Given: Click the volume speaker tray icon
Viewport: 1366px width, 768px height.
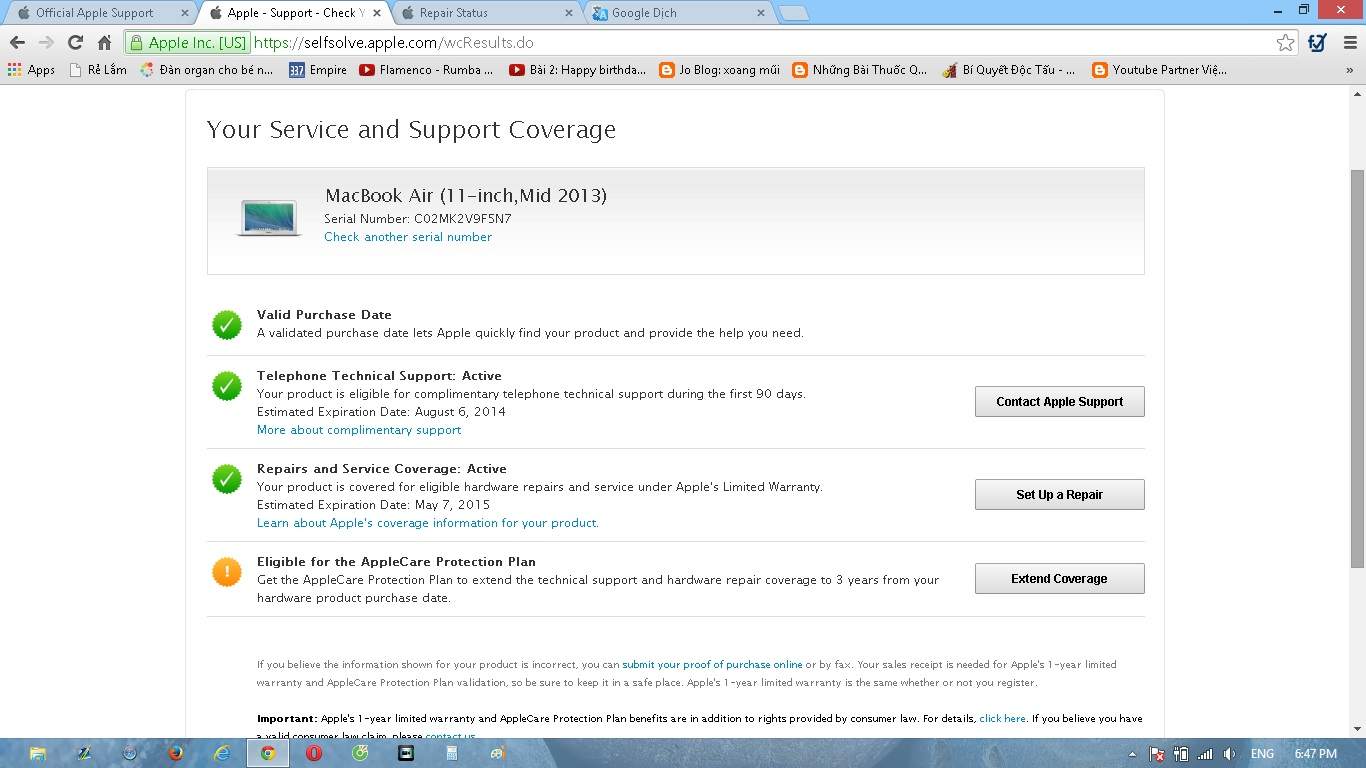Looking at the screenshot, I should pyautogui.click(x=1229, y=754).
